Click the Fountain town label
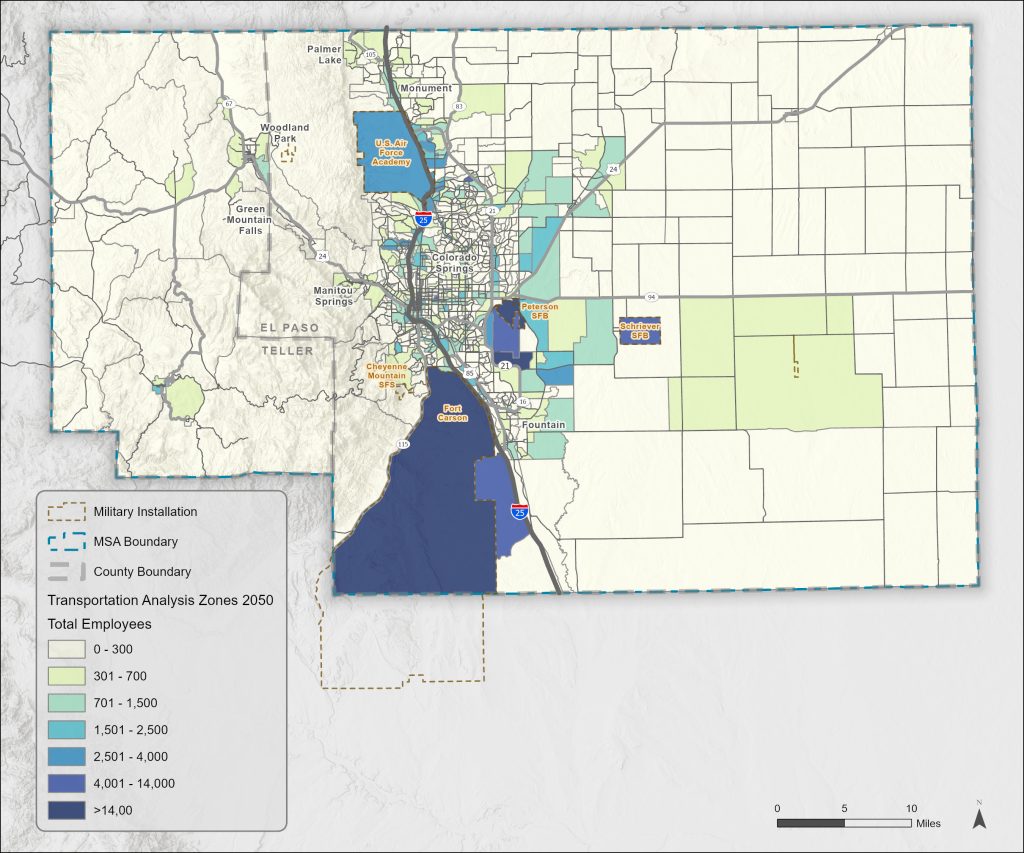This screenshot has width=1024, height=853. point(543,425)
